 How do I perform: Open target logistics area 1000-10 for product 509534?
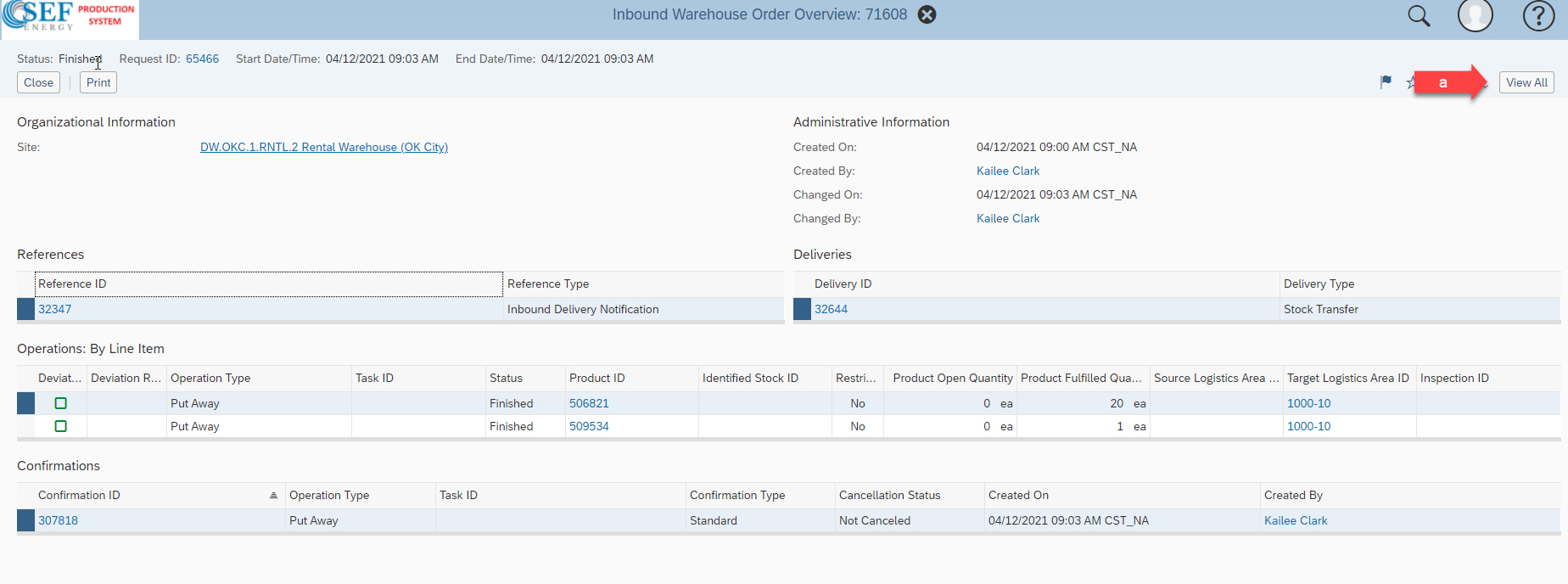tap(1308, 426)
